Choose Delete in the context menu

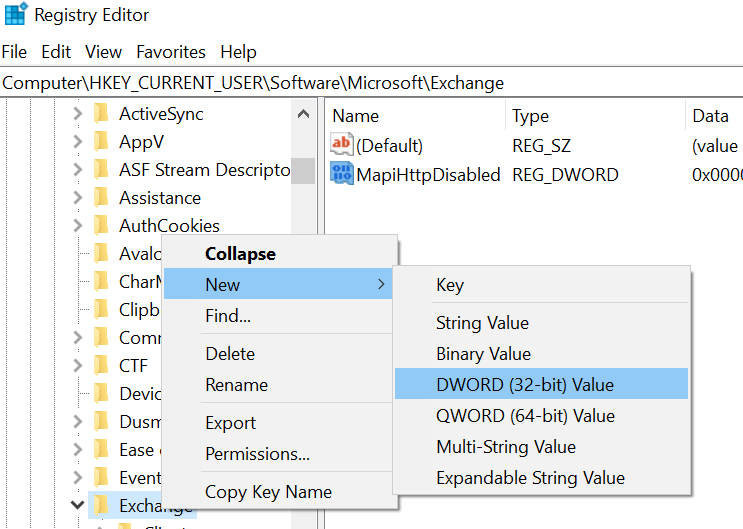click(x=278, y=354)
